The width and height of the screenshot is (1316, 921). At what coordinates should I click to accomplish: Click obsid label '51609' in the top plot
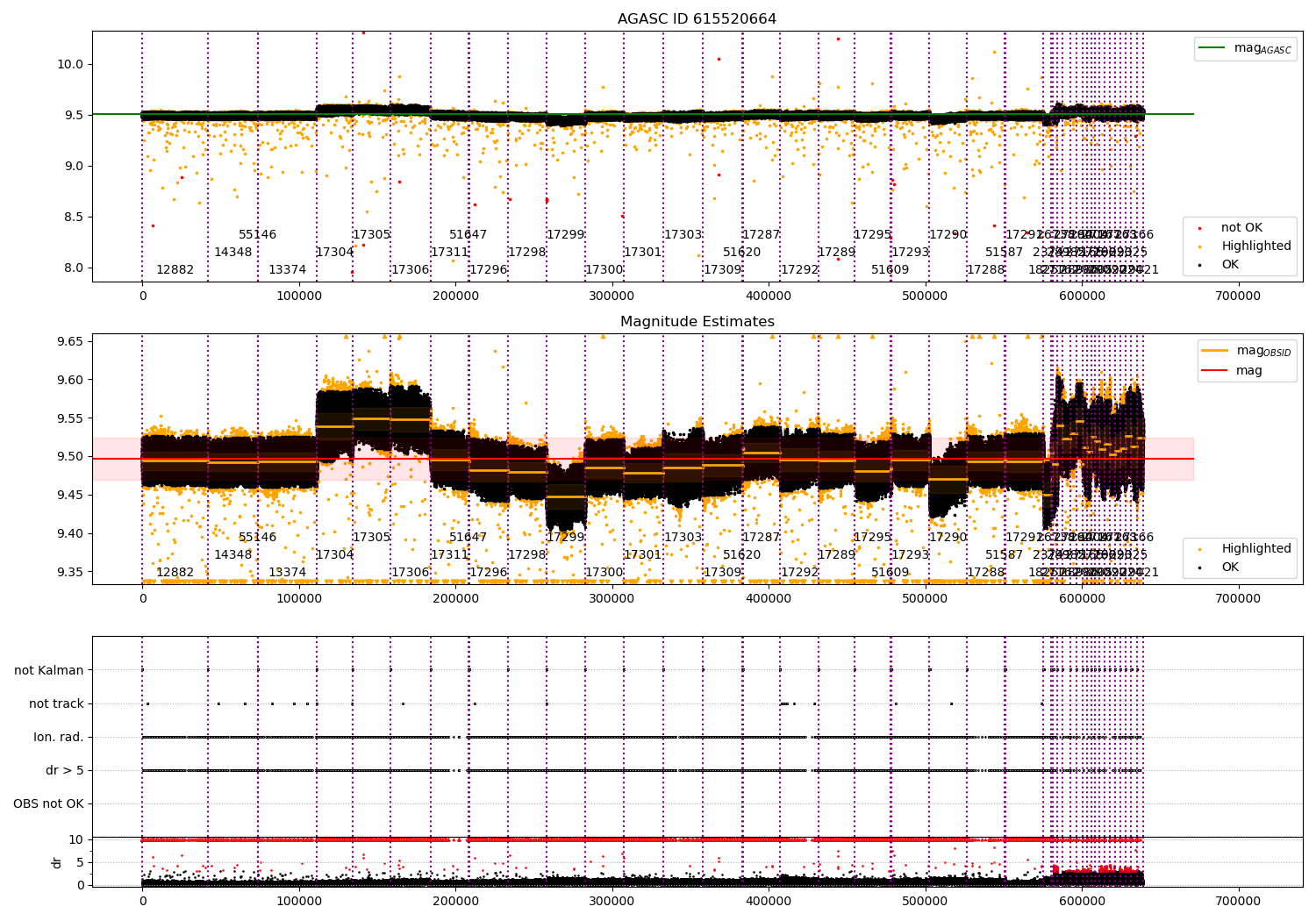(890, 270)
